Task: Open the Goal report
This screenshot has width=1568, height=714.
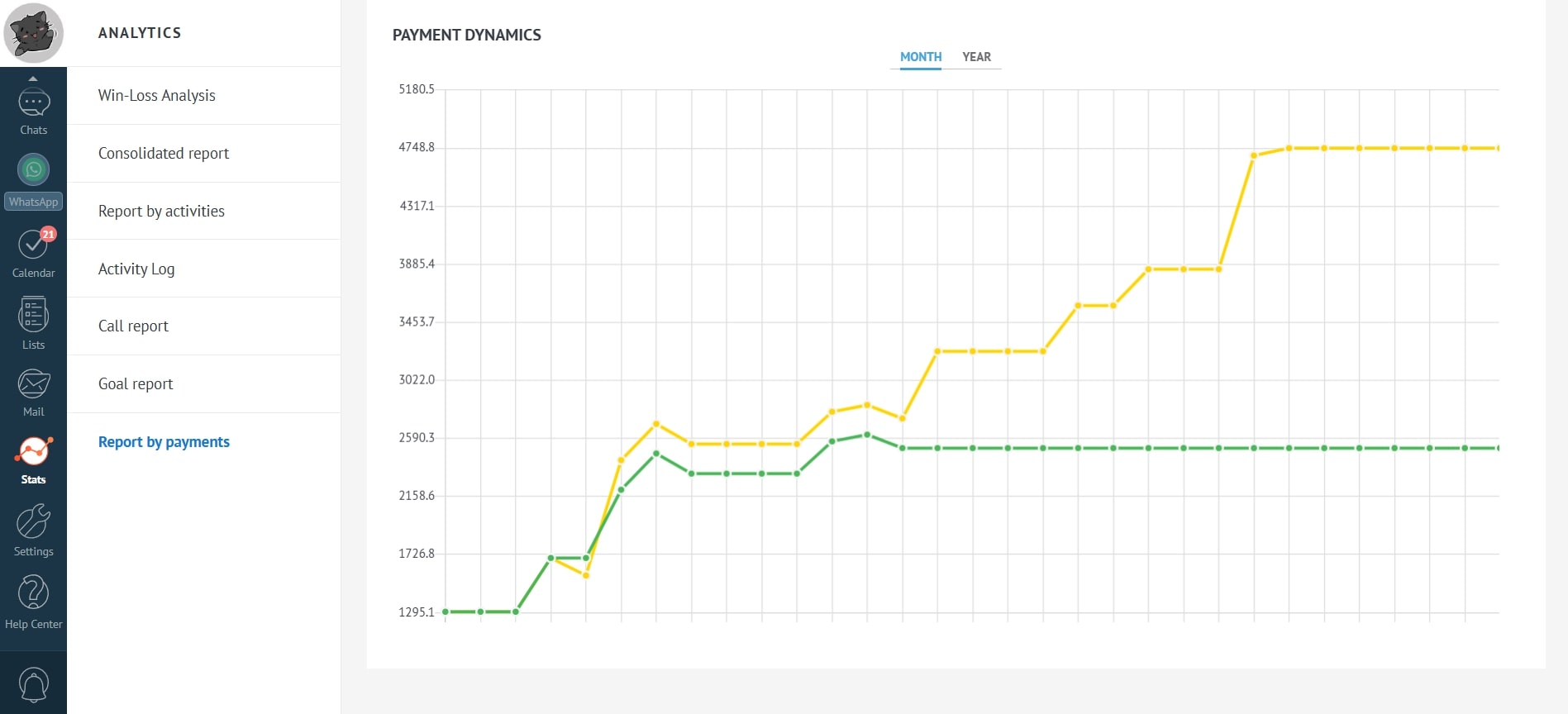Action: (136, 384)
